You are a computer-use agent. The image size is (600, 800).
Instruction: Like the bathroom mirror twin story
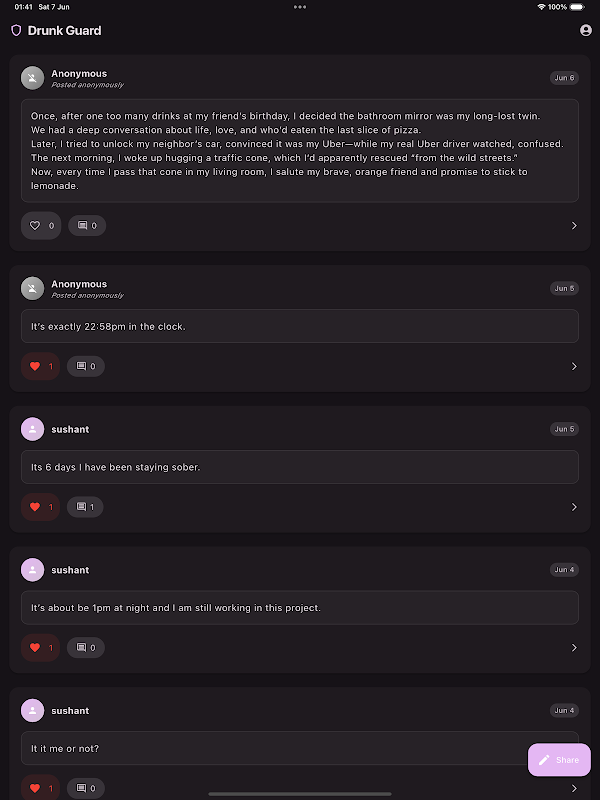tap(41, 226)
